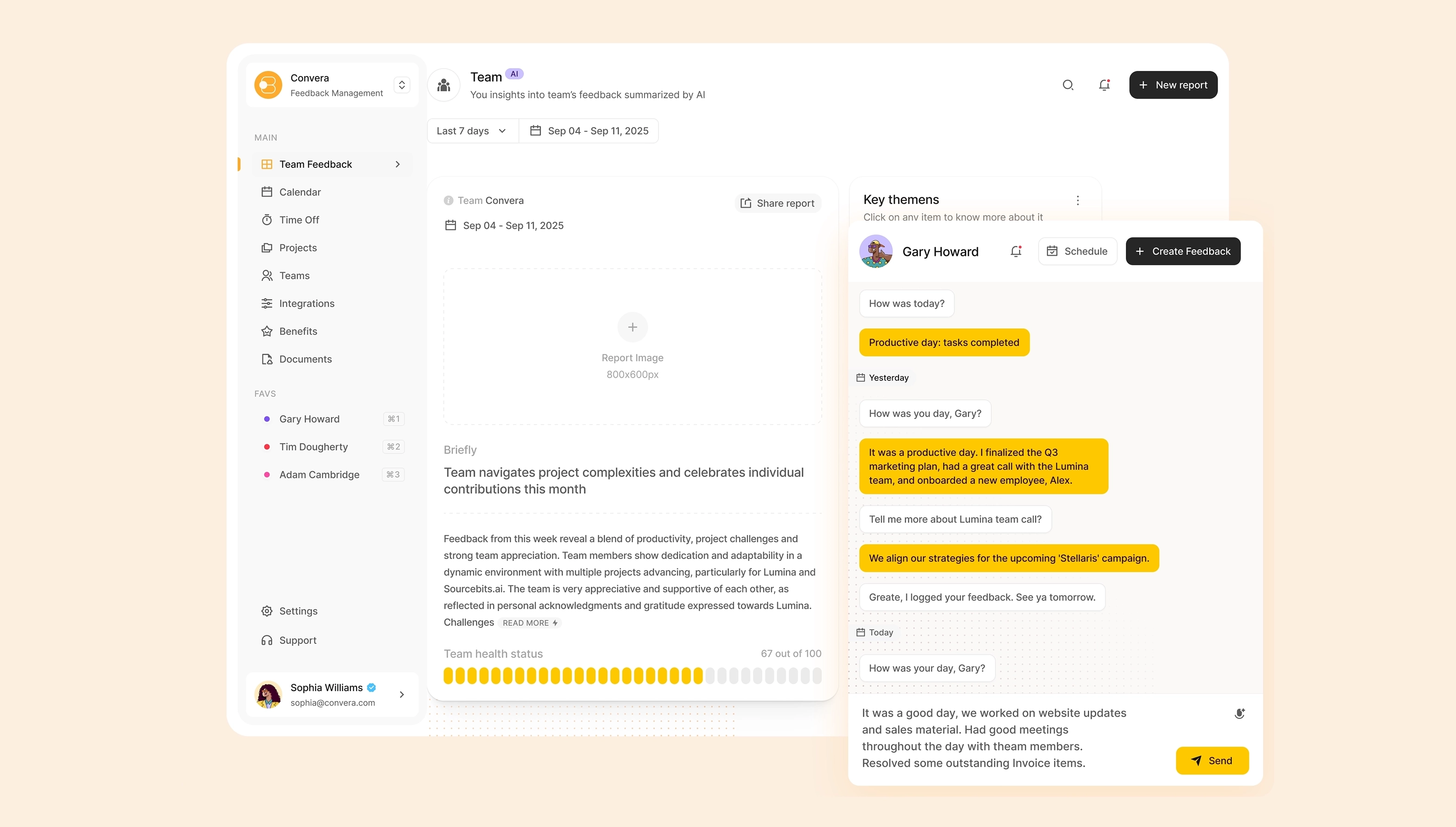The image size is (1456, 827).
Task: Open Key themes three-dot menu
Action: [1077, 201]
